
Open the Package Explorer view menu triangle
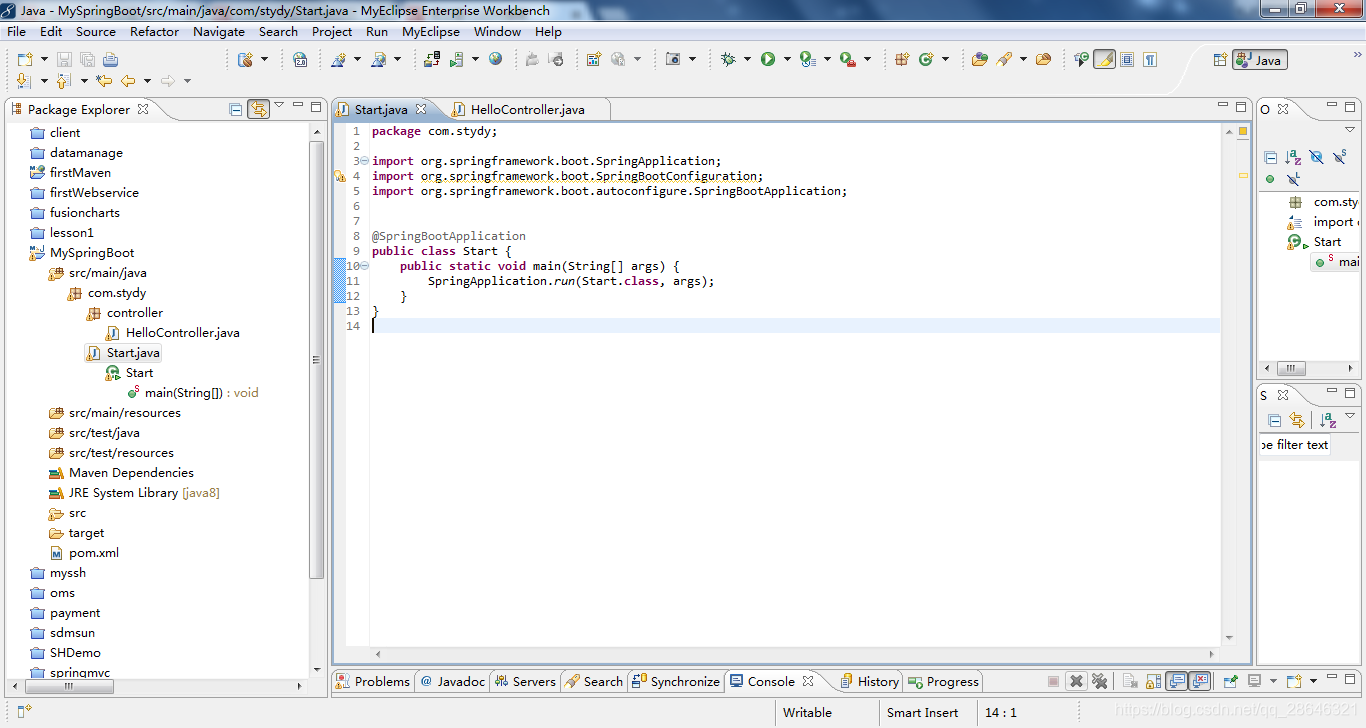[279, 106]
